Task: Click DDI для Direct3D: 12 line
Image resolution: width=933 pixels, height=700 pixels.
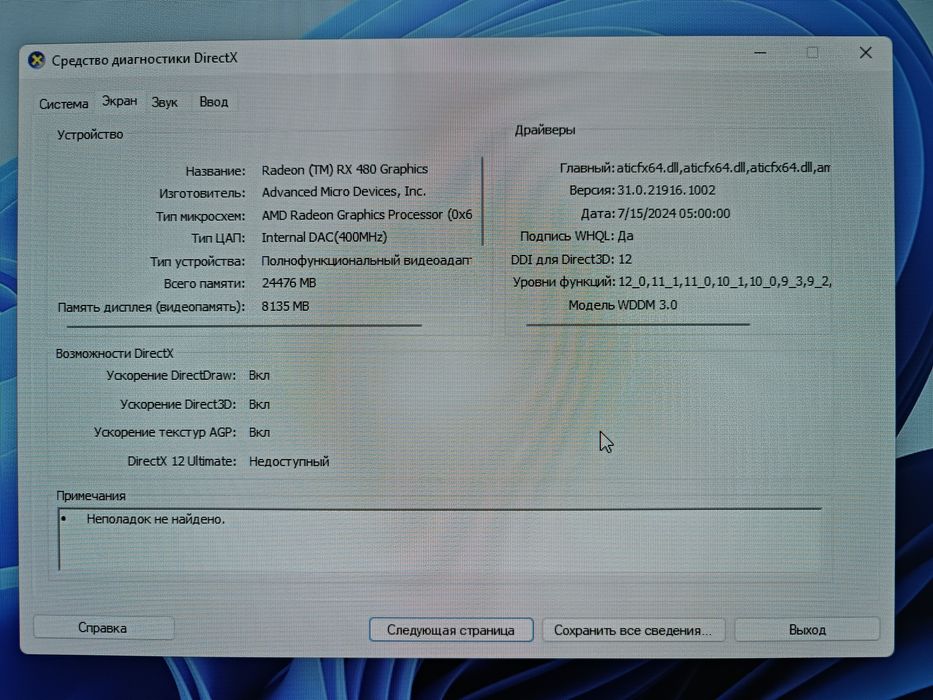Action: 571,260
